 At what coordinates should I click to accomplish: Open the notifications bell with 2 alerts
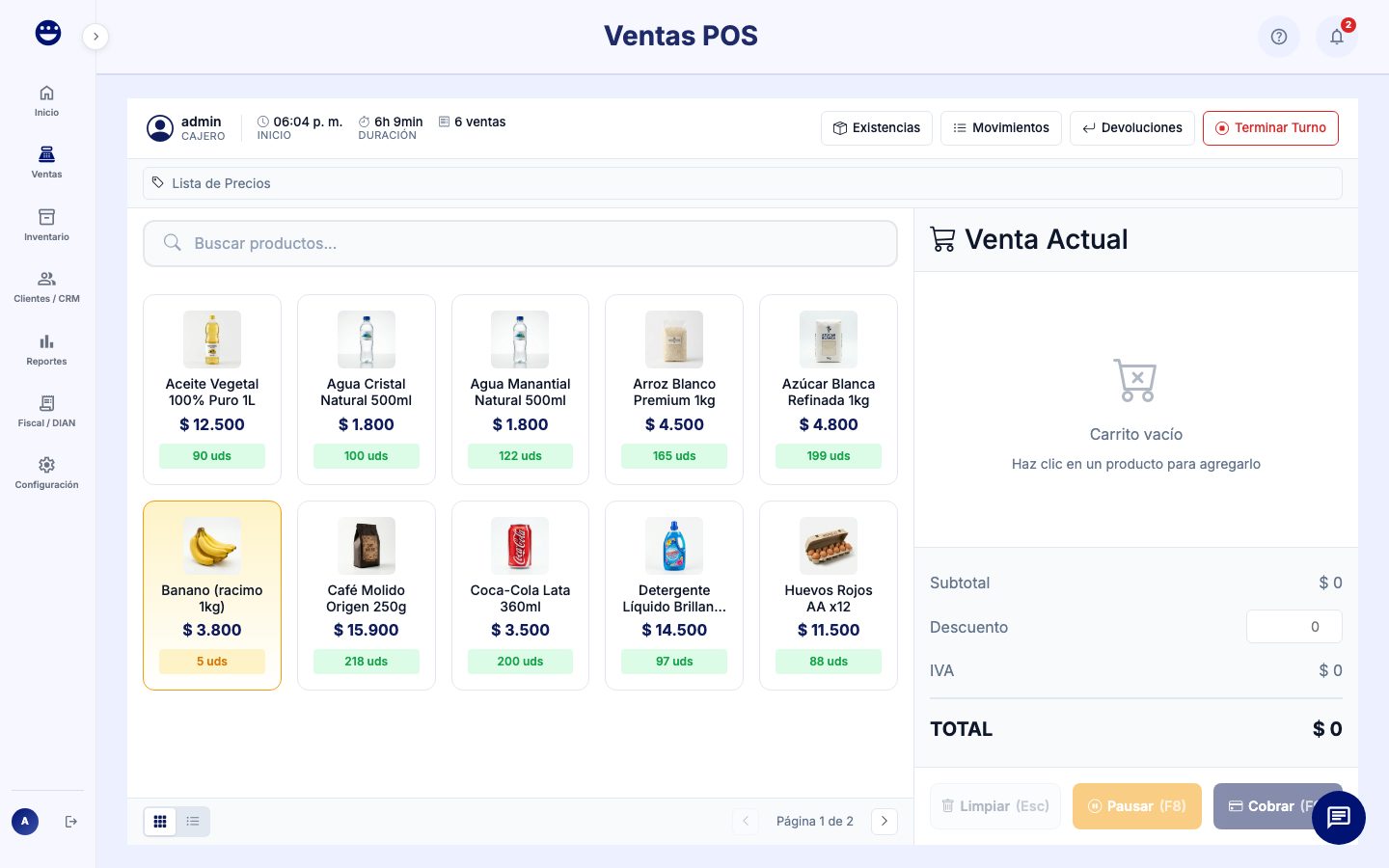pos(1337,37)
